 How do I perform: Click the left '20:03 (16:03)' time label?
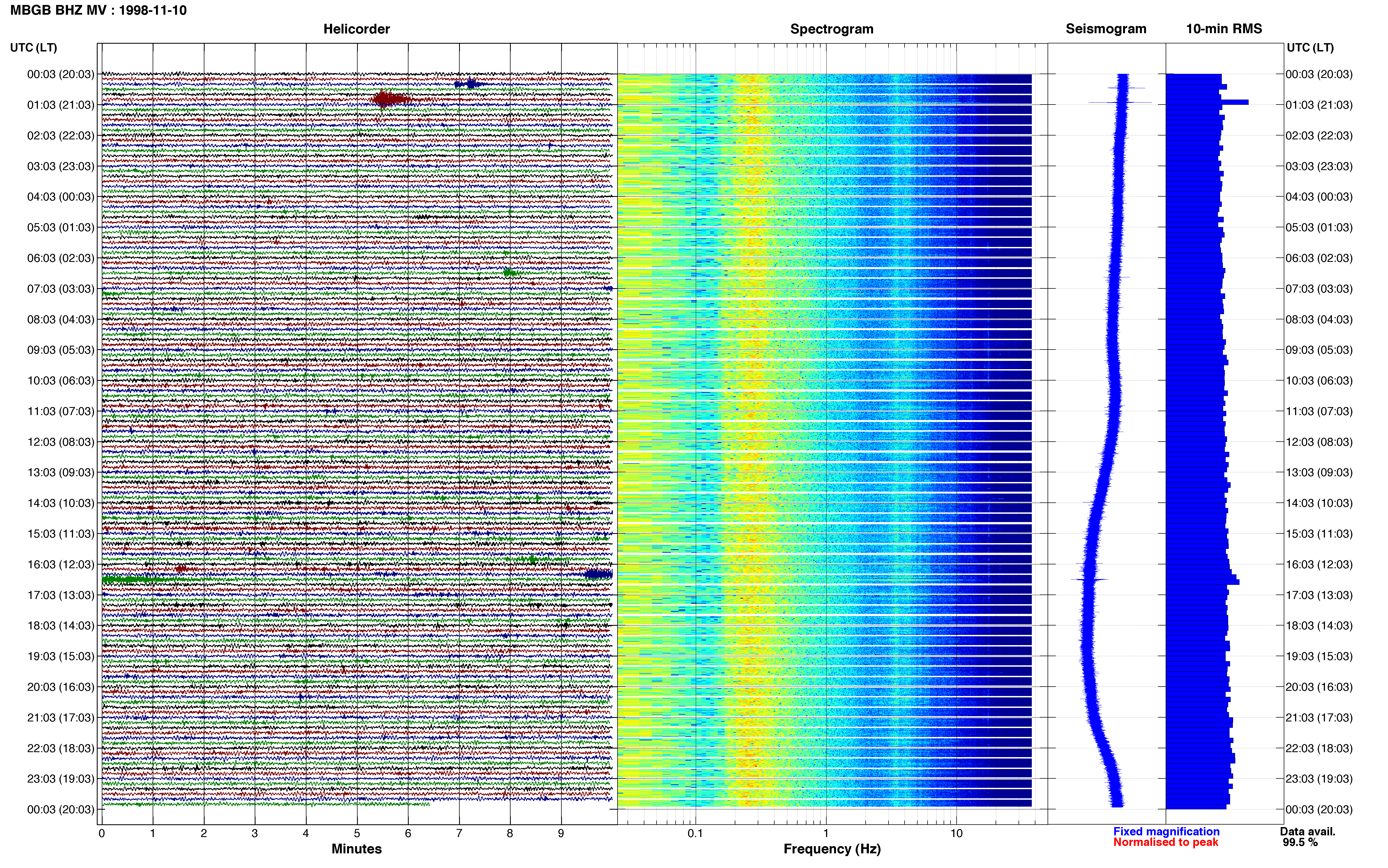click(x=61, y=687)
